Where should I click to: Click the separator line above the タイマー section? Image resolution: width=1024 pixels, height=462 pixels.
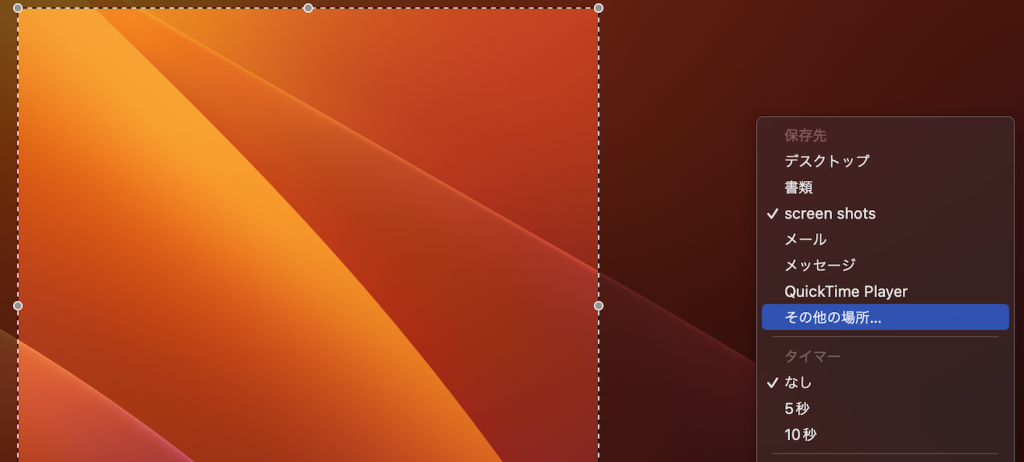885,337
